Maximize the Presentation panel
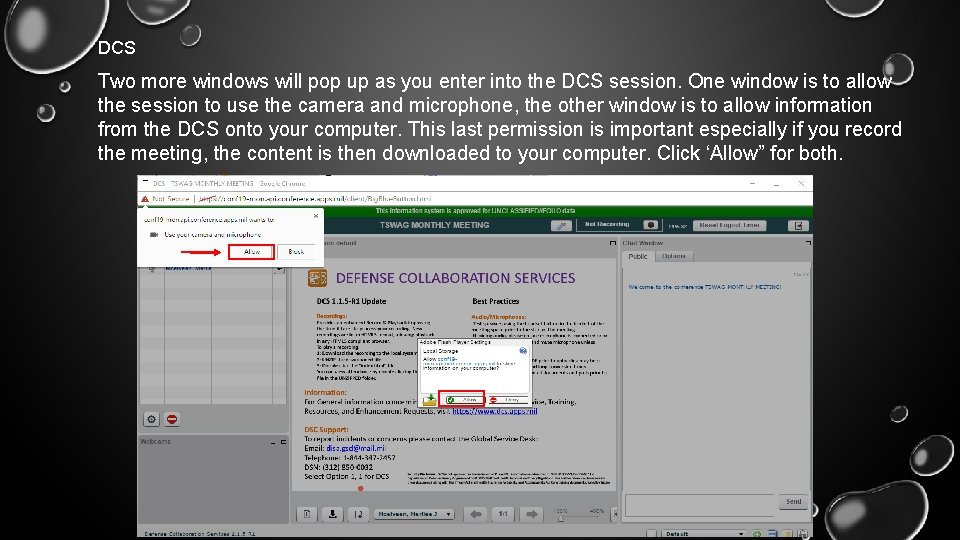Viewport: 960px width, 540px height. [x=613, y=243]
